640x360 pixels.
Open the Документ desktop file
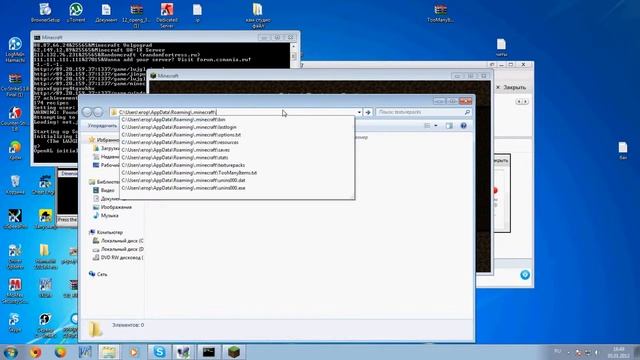coord(106,12)
